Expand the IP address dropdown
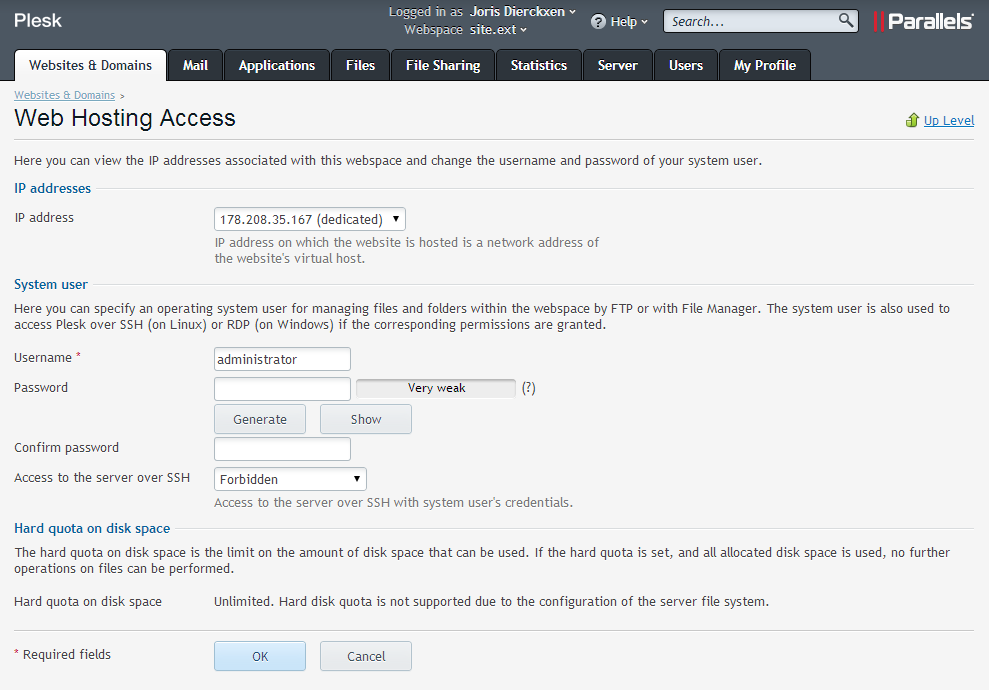Image resolution: width=989 pixels, height=690 pixels. pos(309,219)
